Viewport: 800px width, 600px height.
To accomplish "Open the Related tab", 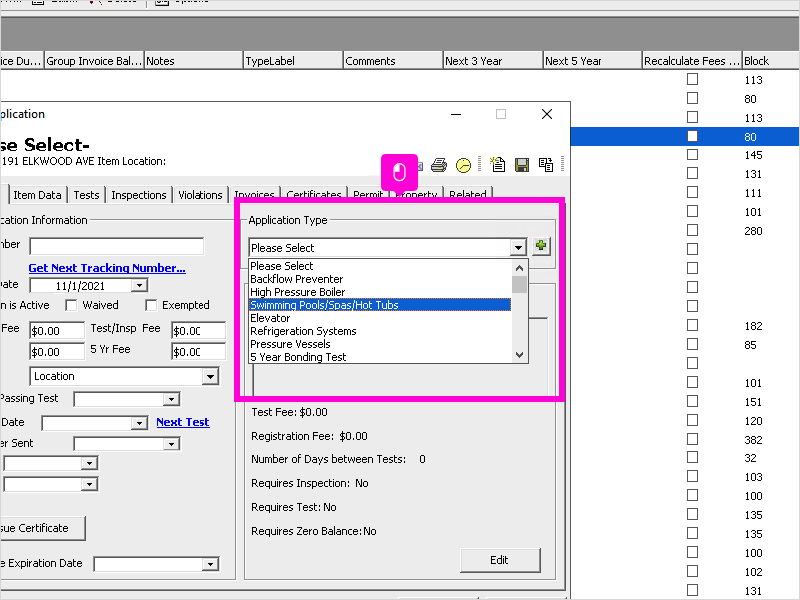I will click(468, 193).
